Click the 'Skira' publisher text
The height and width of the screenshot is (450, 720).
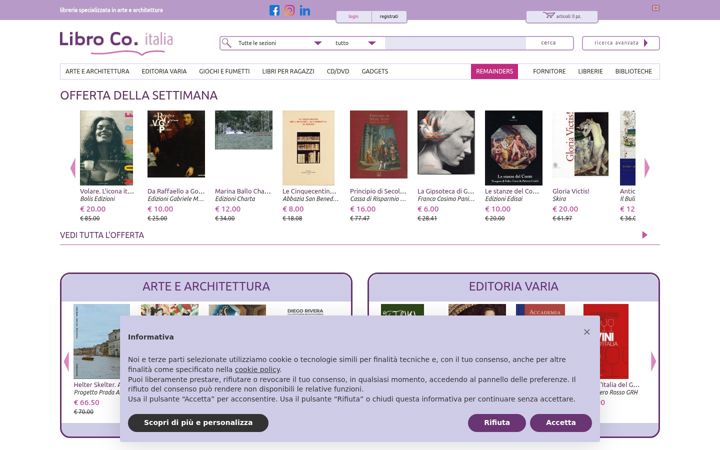[x=559, y=199]
